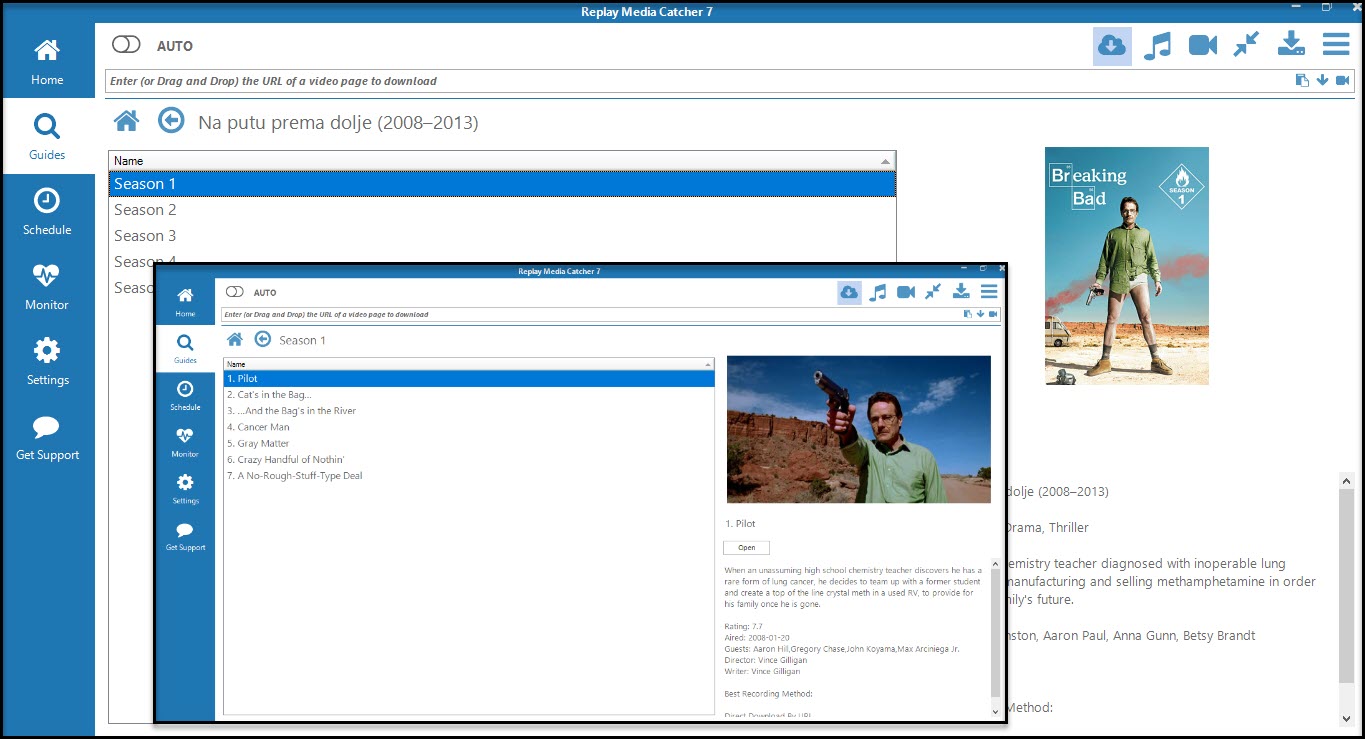The height and width of the screenshot is (739, 1365).
Task: Click the video camera icon in back window toolbar
Action: tap(1202, 45)
